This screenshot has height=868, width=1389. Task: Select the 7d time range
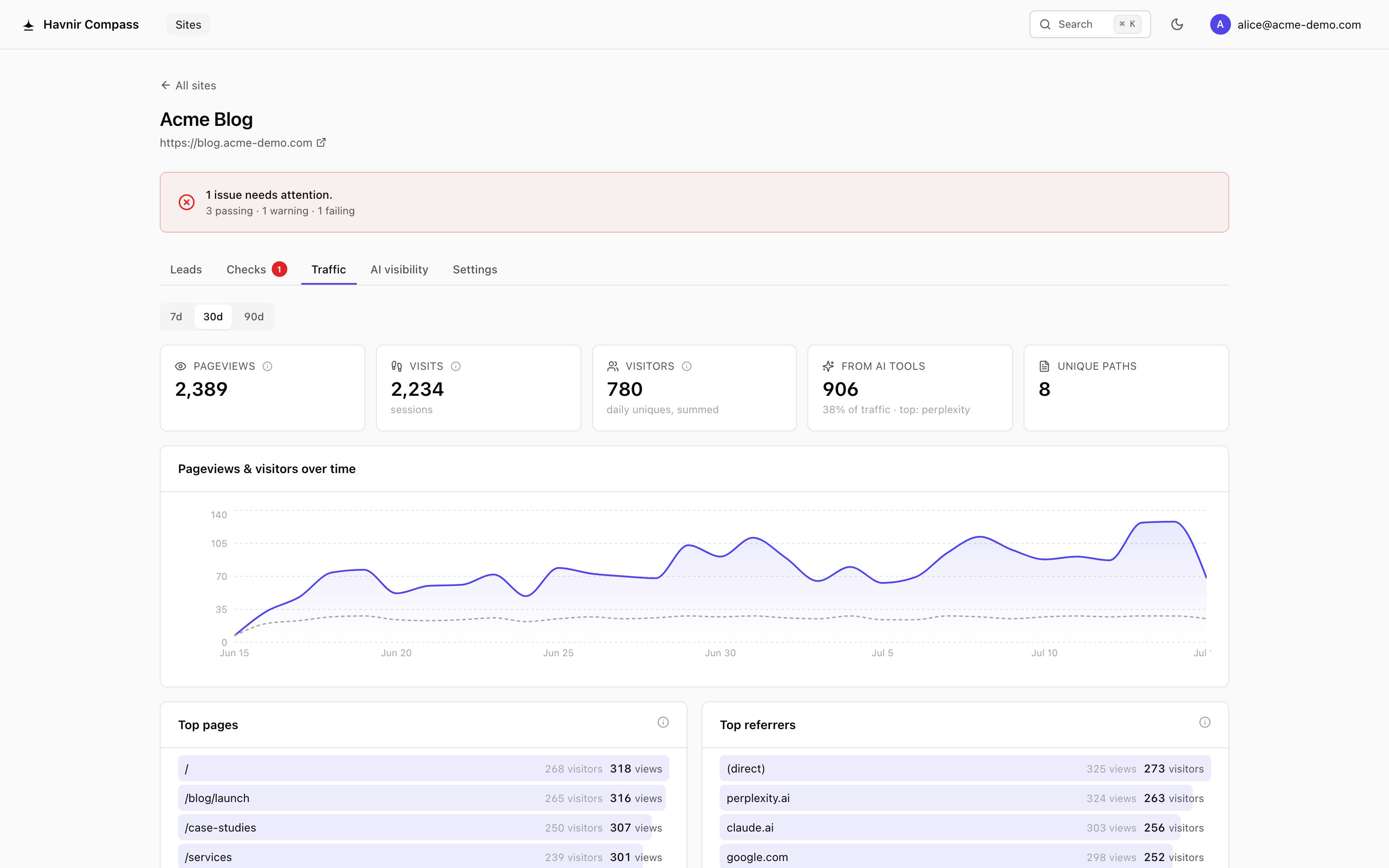click(176, 317)
